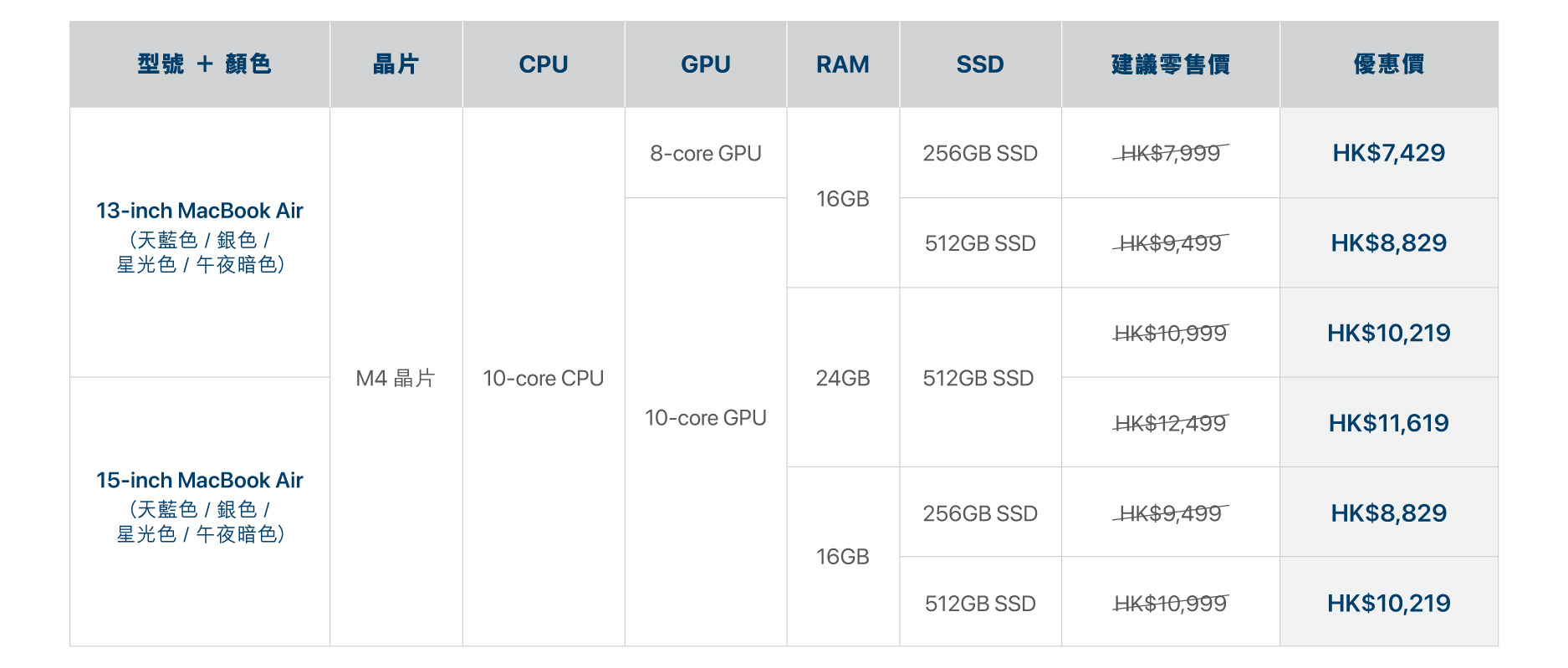Click the 15-inch MacBook Air model name

point(199,481)
